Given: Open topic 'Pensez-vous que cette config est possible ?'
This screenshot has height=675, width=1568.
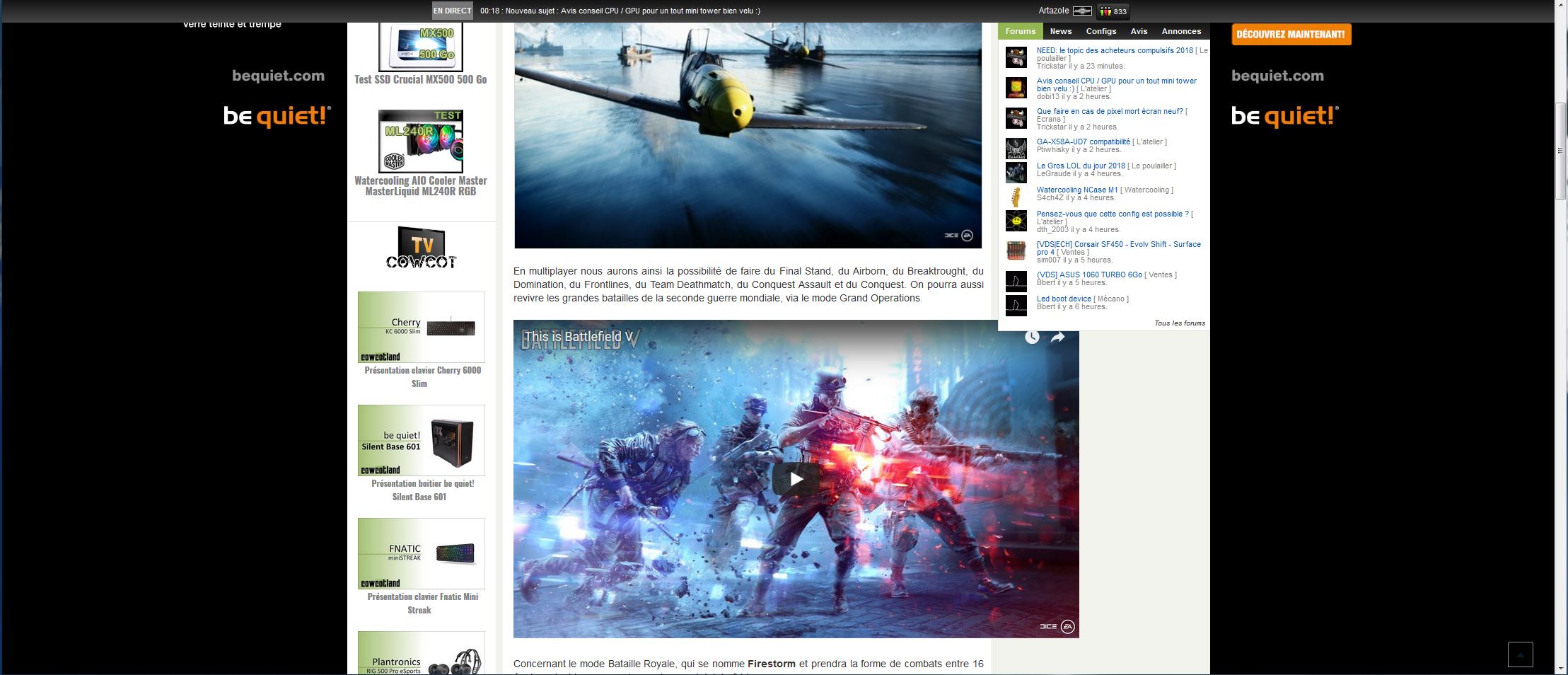Looking at the screenshot, I should [1113, 214].
